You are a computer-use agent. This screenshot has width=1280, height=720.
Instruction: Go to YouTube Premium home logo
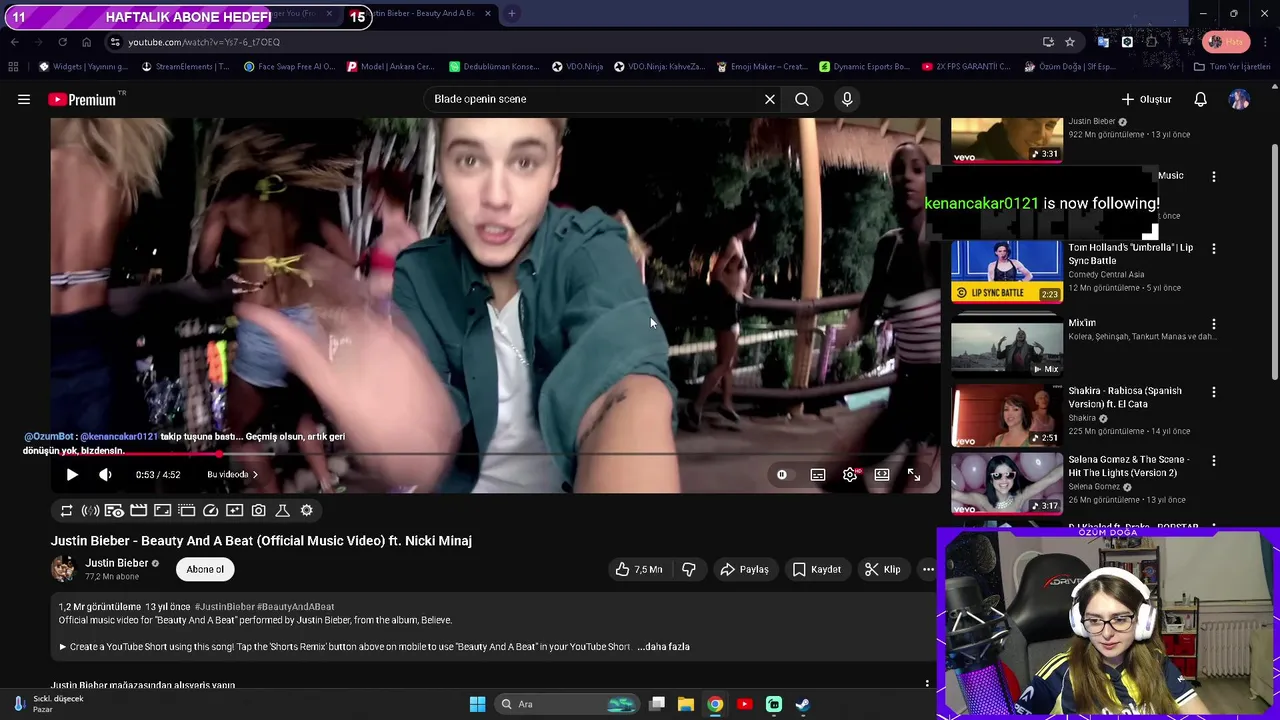pos(84,99)
